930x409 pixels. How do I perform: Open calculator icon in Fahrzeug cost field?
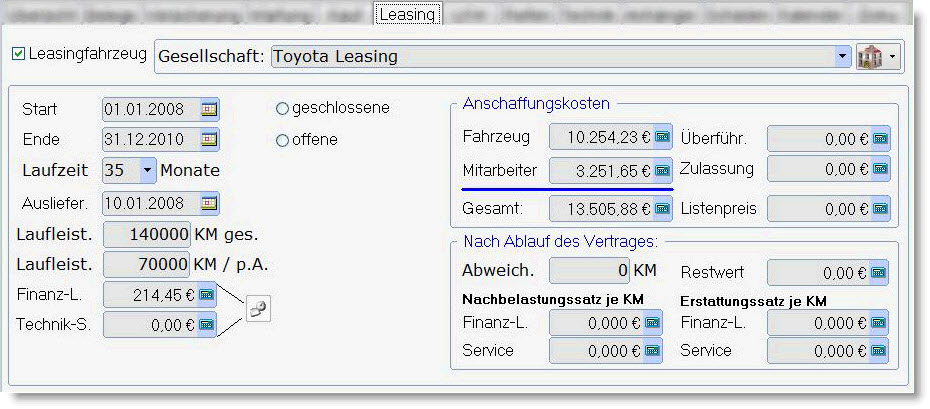point(662,138)
